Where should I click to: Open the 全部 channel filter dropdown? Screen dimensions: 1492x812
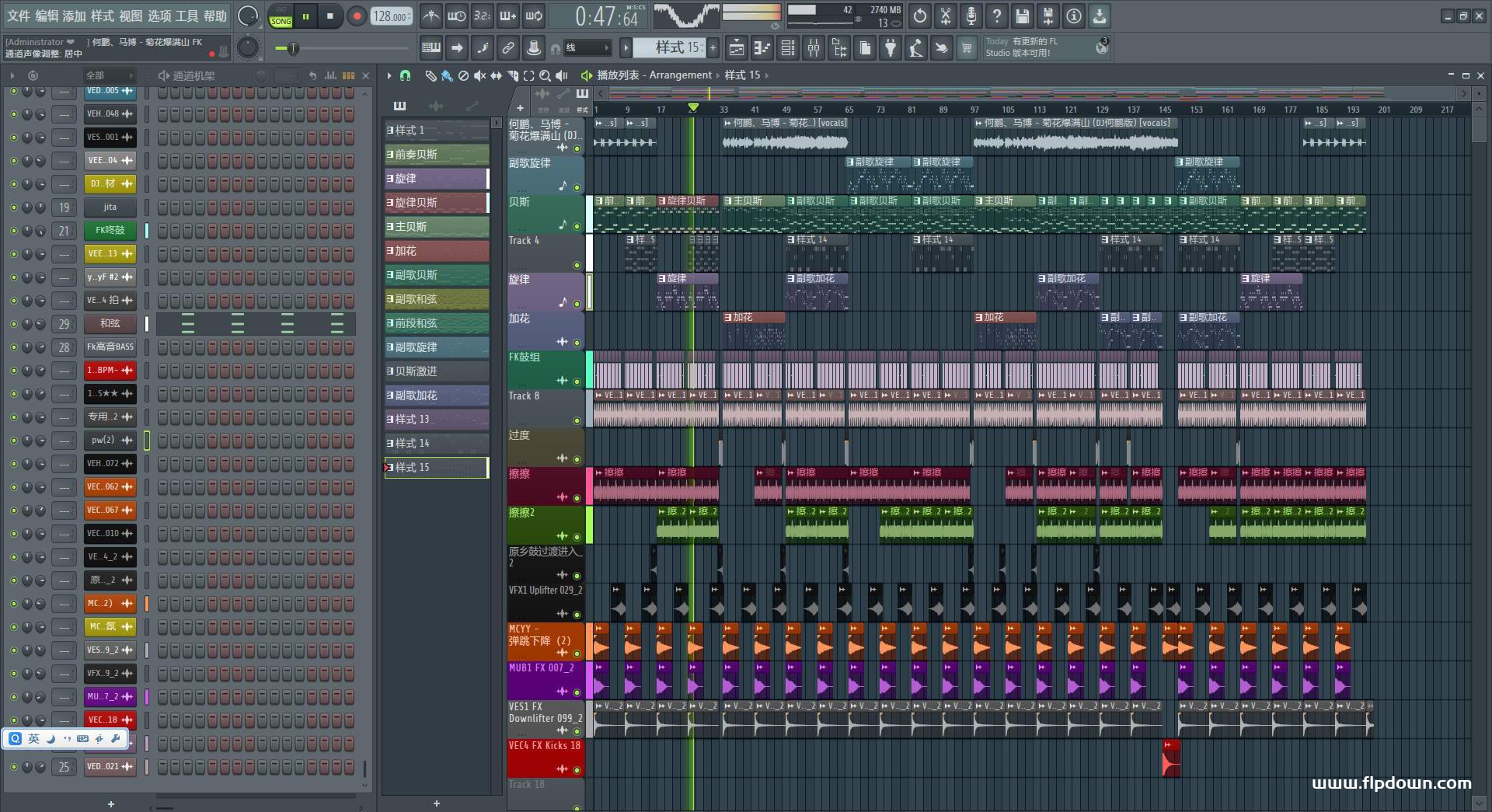[x=109, y=75]
